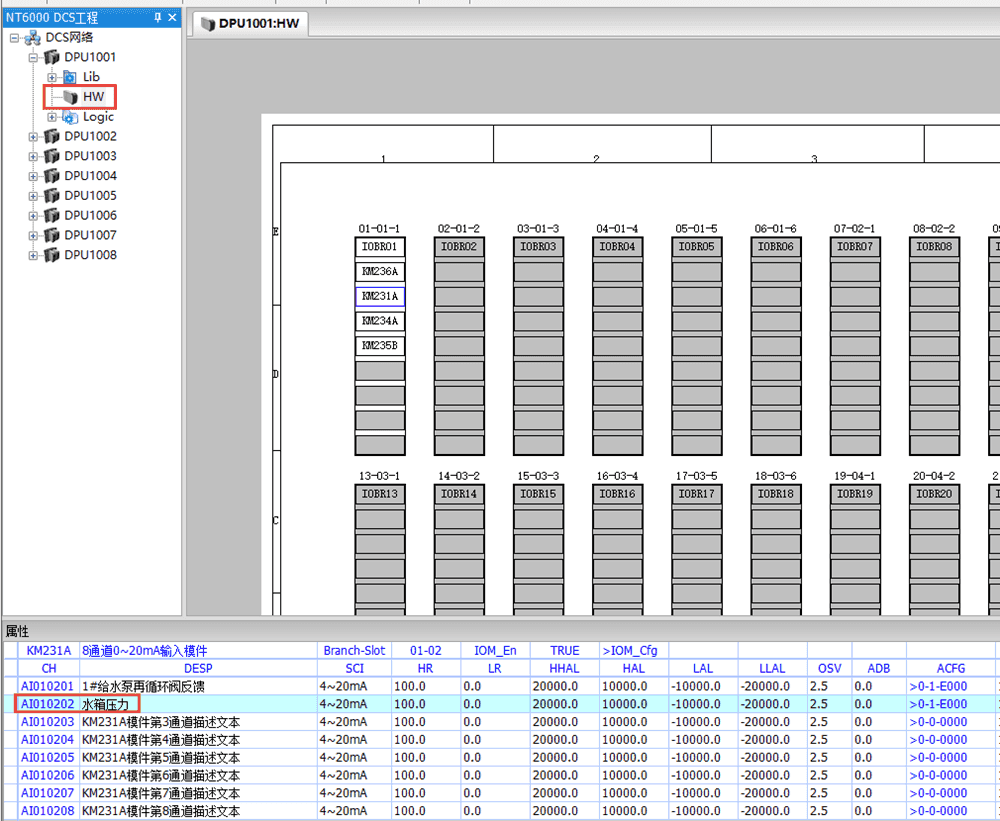Expand the Lib tree node
Viewport: 1000px width, 821px height.
[52, 78]
